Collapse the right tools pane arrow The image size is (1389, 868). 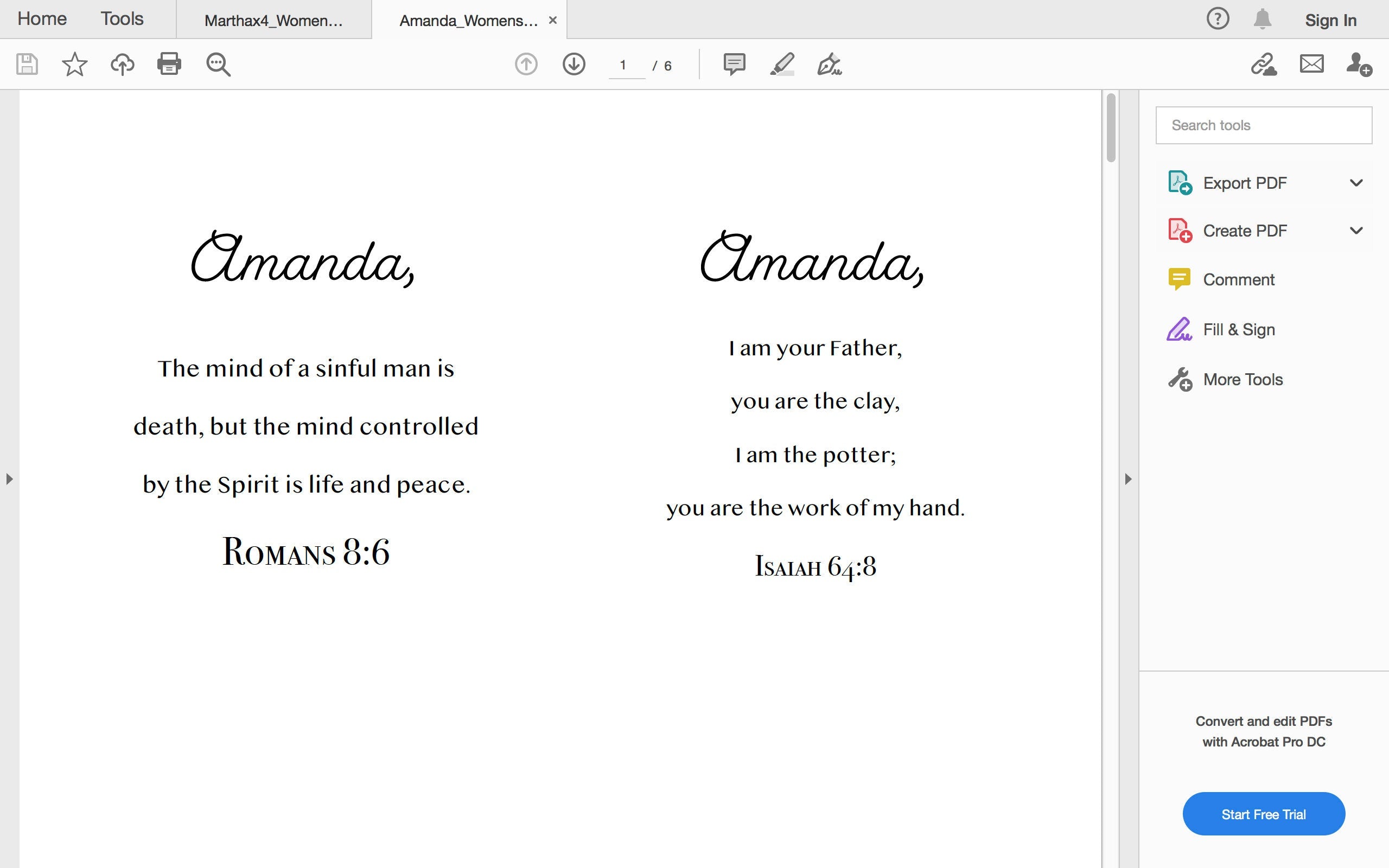coord(1128,479)
